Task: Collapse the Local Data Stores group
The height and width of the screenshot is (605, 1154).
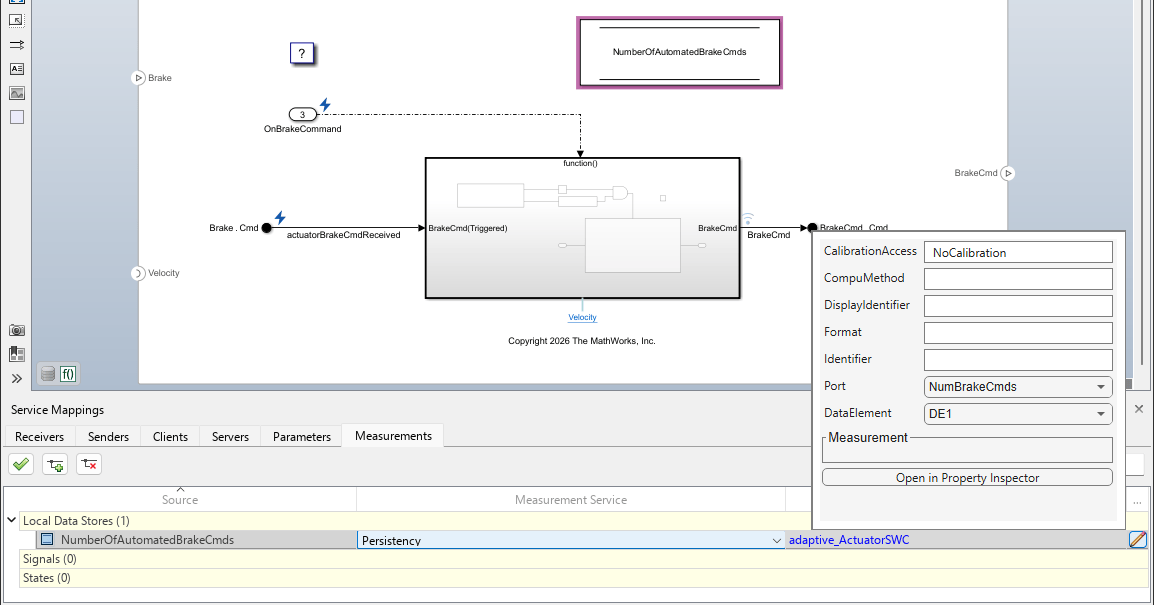Action: (11, 520)
